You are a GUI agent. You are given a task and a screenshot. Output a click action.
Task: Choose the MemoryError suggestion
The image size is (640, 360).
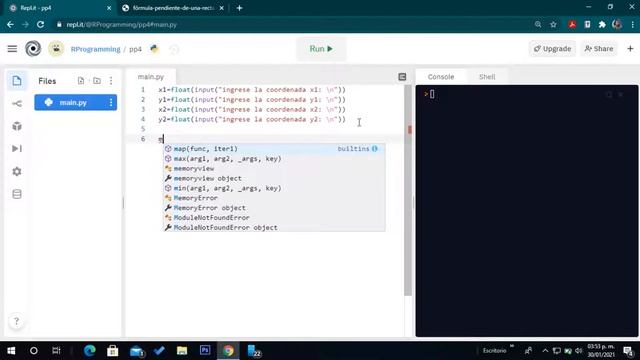(274, 198)
